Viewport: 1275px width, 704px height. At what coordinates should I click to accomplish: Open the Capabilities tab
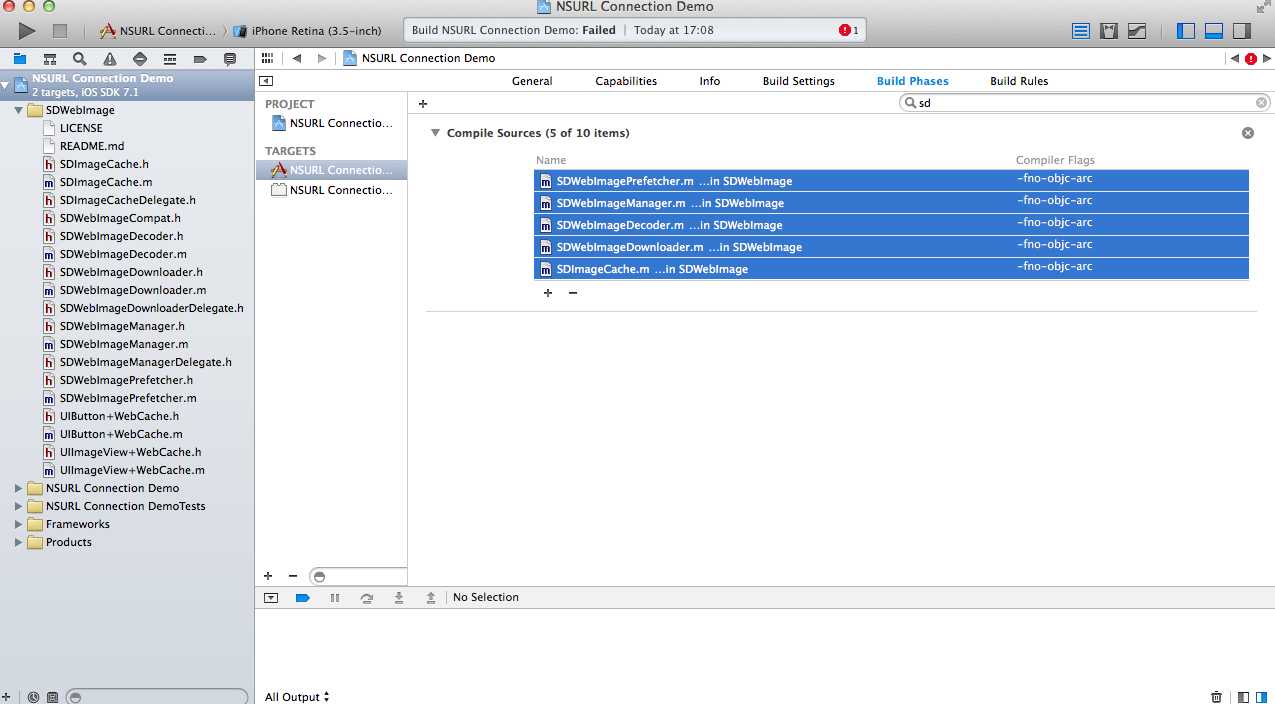(x=626, y=81)
